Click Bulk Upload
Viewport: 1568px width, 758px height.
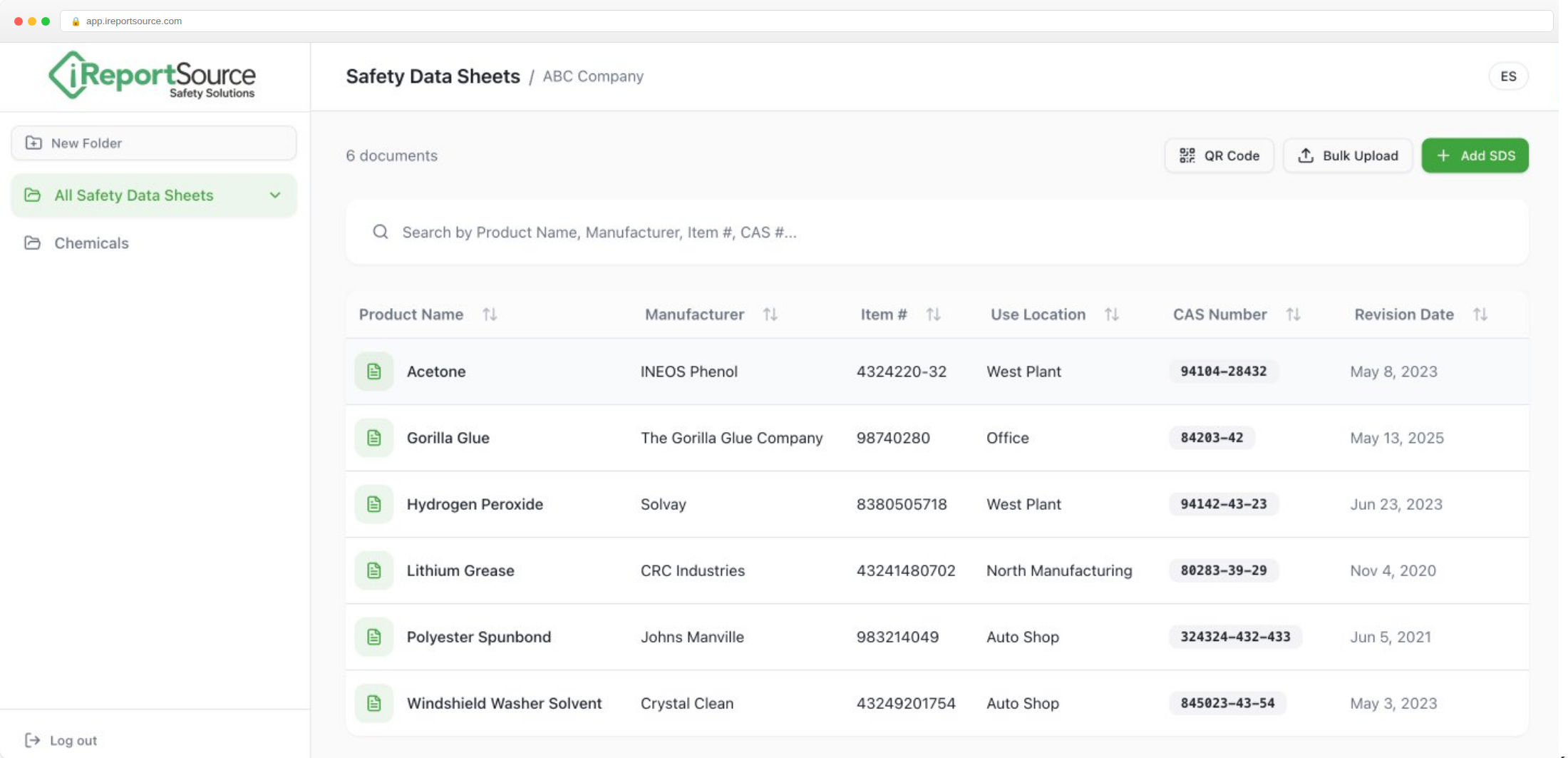coord(1348,155)
